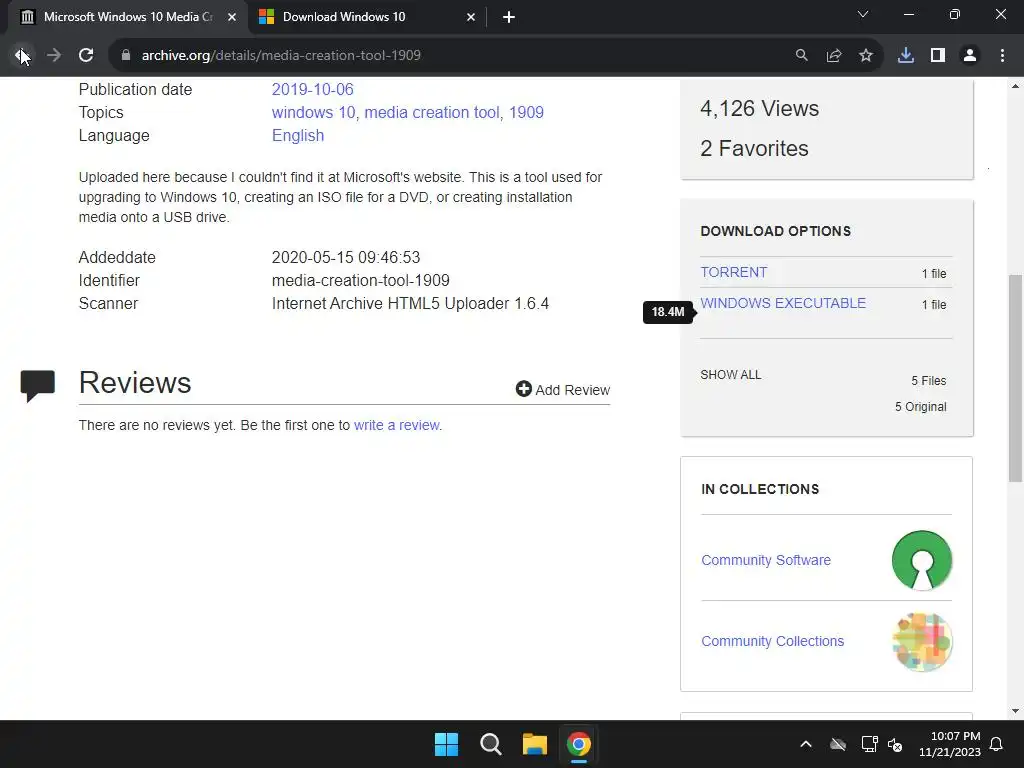Click Community Collections mosaic thumbnail
Viewport: 1024px width, 768px height.
point(921,642)
